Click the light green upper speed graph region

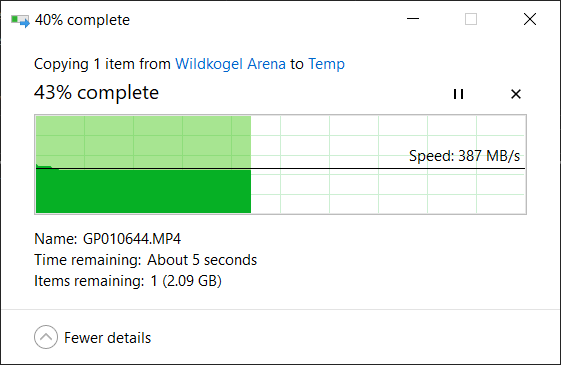(x=143, y=141)
